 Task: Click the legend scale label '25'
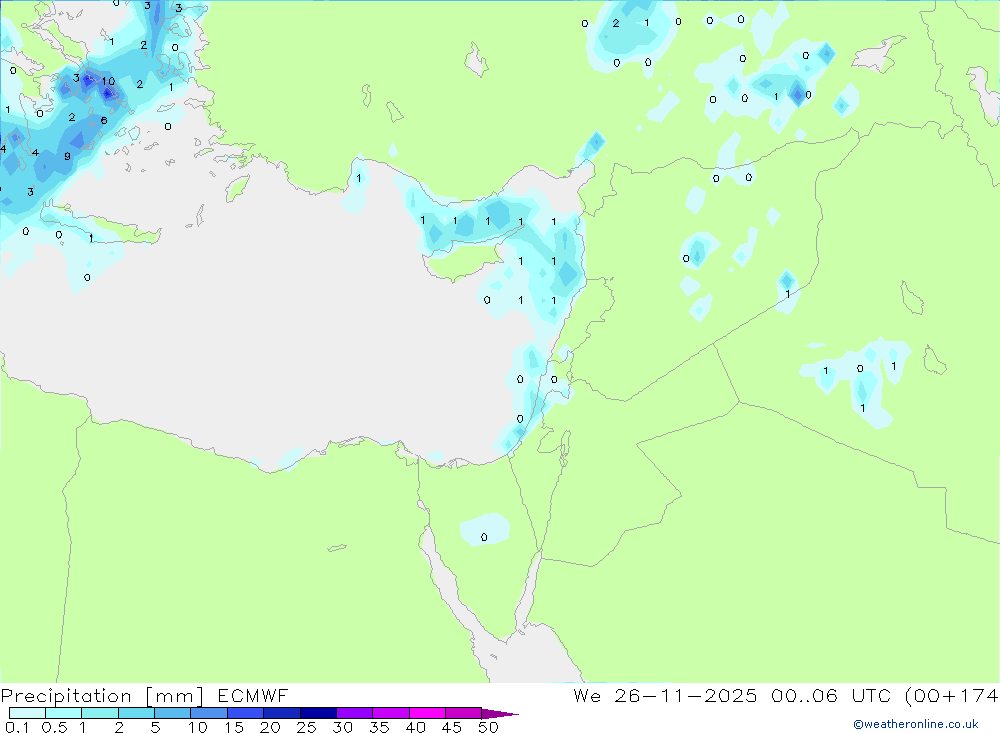coord(306,727)
